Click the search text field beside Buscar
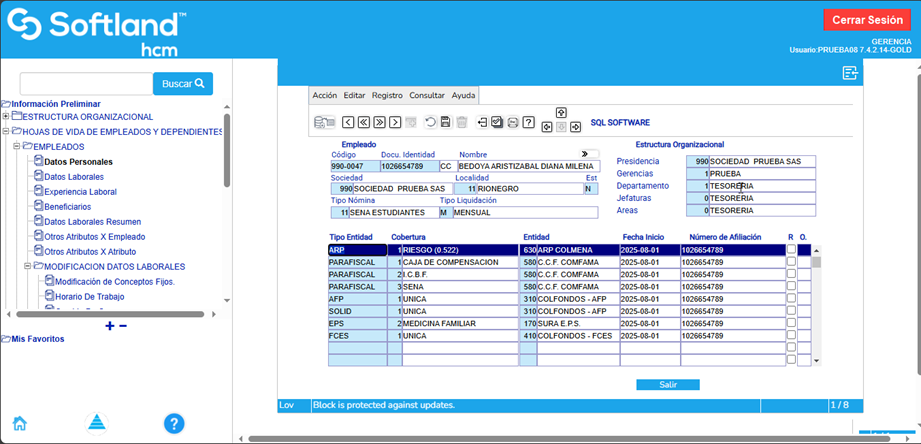 click(86, 84)
